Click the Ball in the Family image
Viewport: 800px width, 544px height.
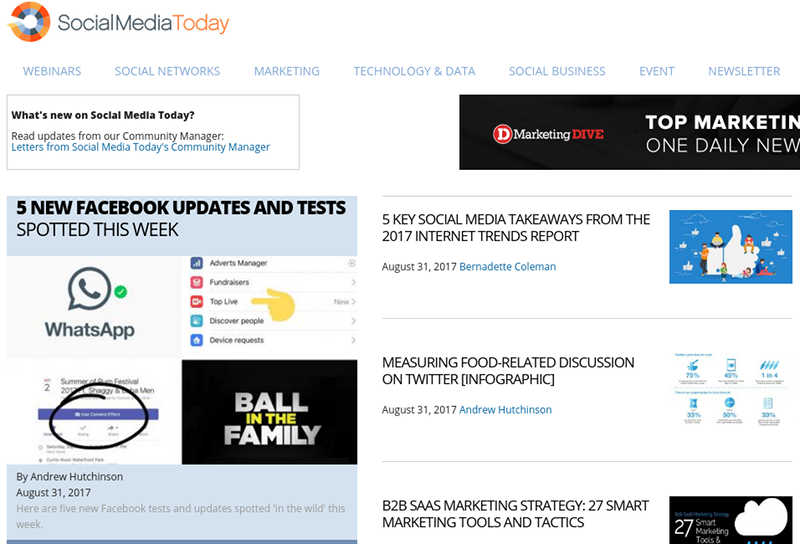[269, 412]
